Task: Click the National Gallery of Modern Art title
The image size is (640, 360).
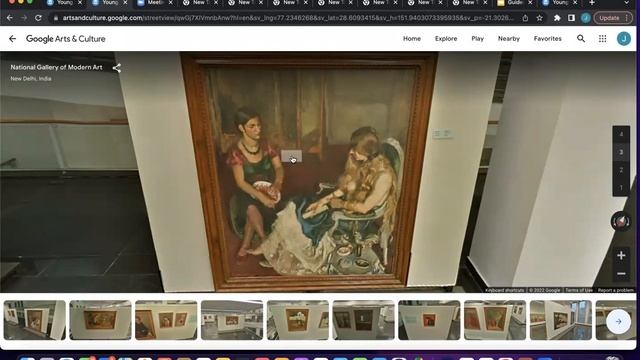Action: (x=56, y=67)
